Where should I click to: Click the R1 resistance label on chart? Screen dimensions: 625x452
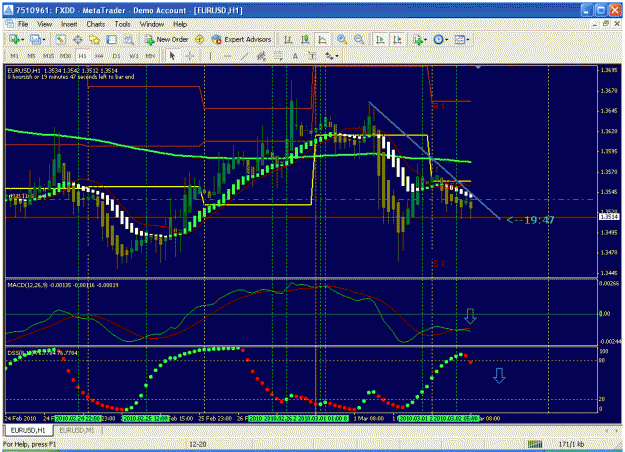tap(438, 106)
